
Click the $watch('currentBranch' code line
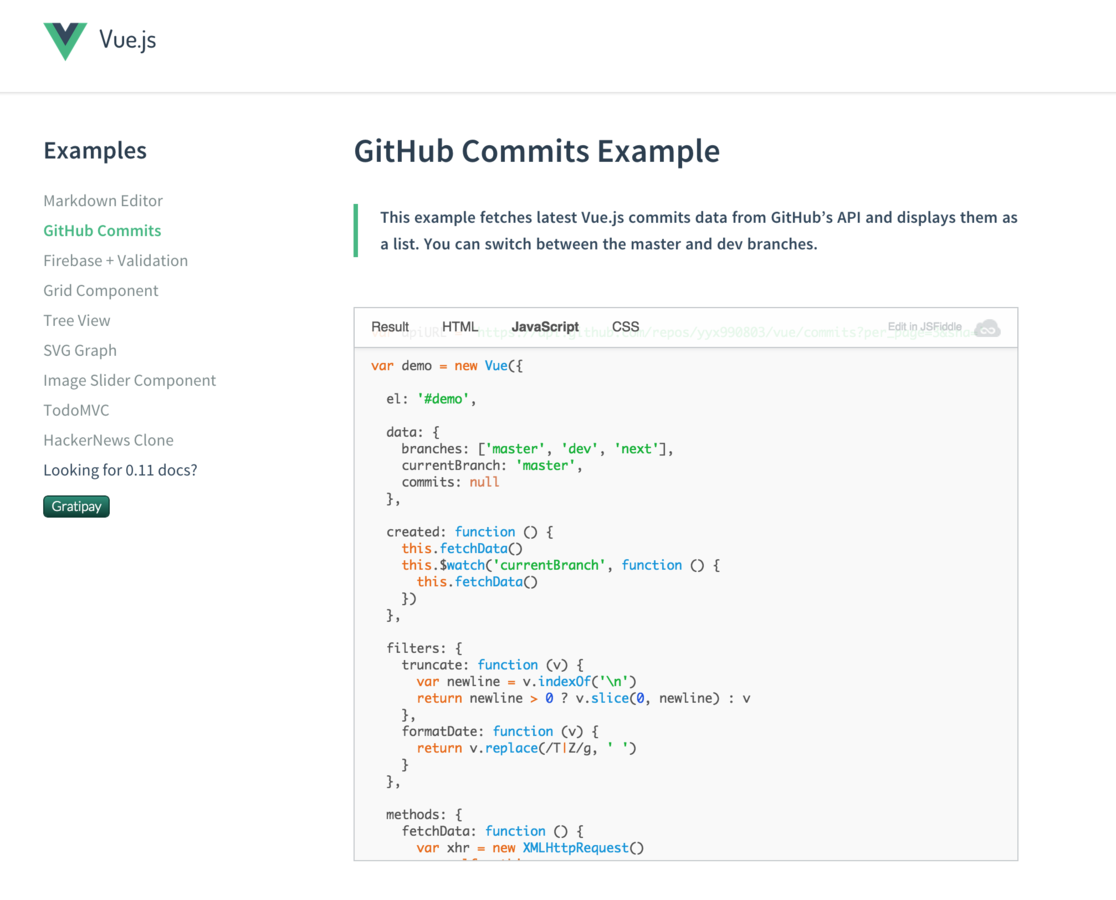[561, 566]
